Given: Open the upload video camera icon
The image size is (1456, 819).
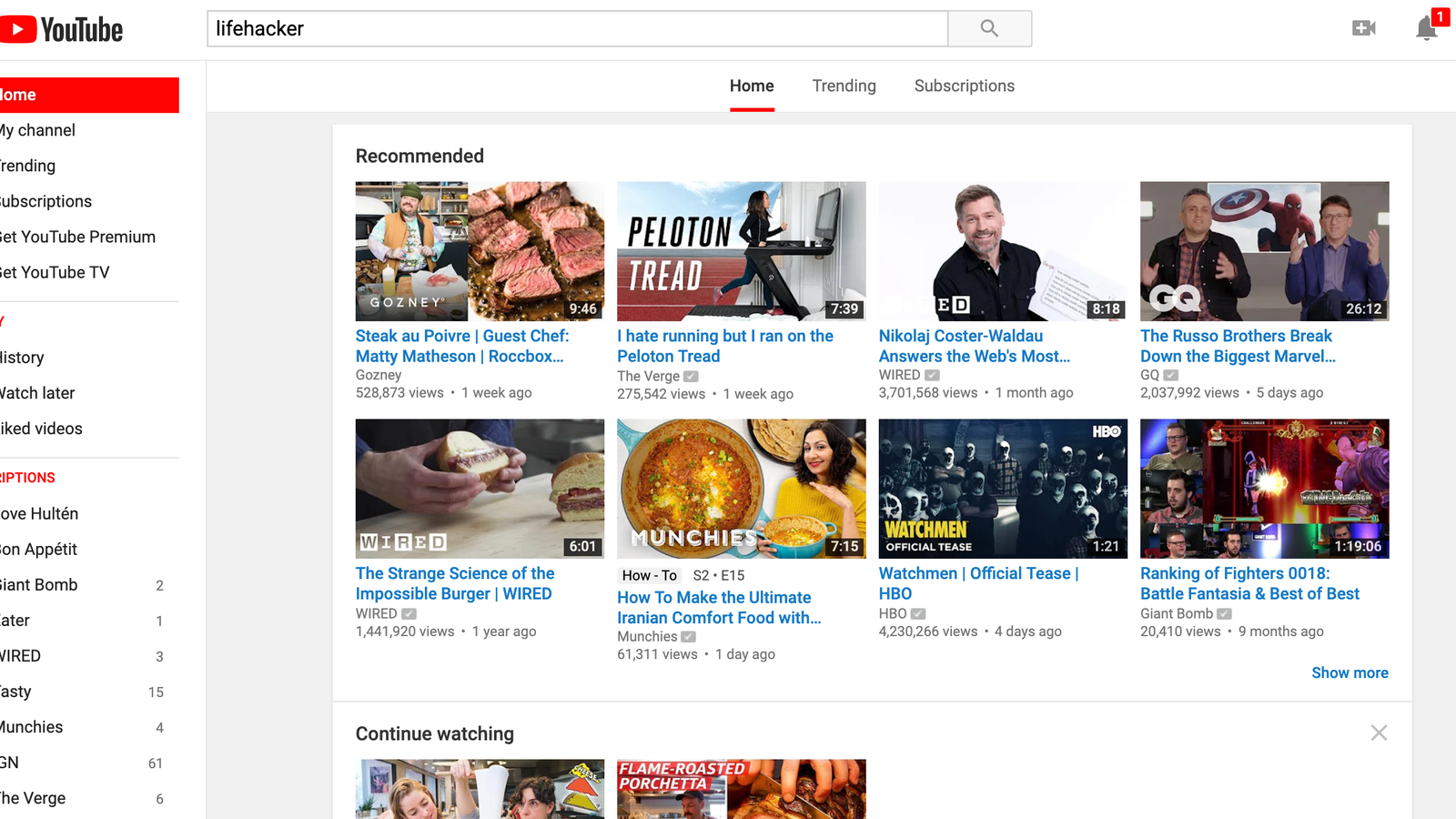Looking at the screenshot, I should (1363, 28).
